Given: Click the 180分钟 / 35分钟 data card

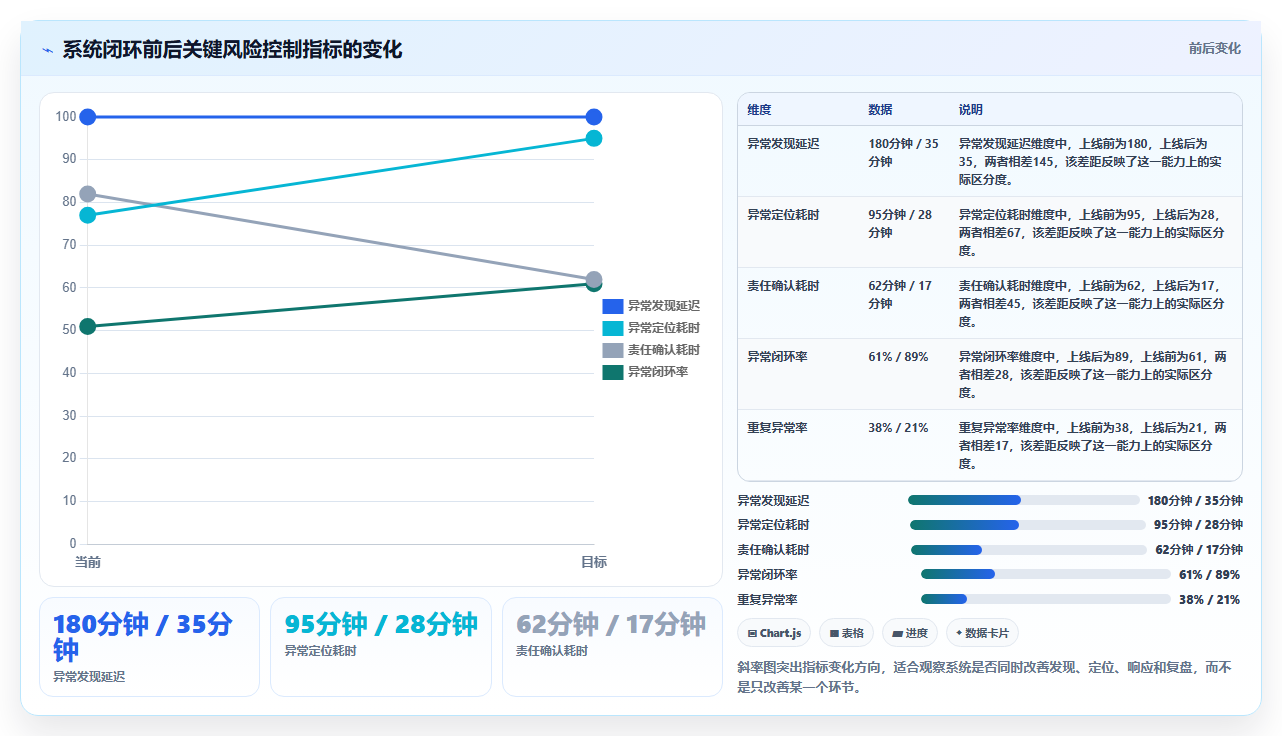Looking at the screenshot, I should [149, 647].
